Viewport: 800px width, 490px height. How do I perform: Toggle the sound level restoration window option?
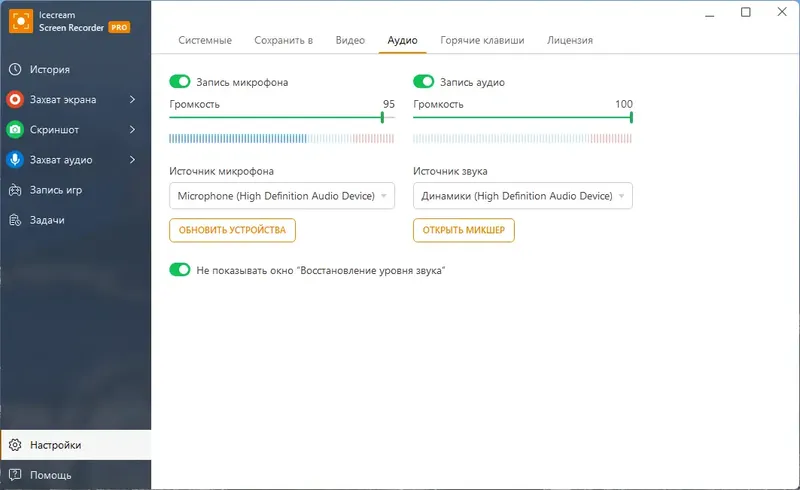180,270
